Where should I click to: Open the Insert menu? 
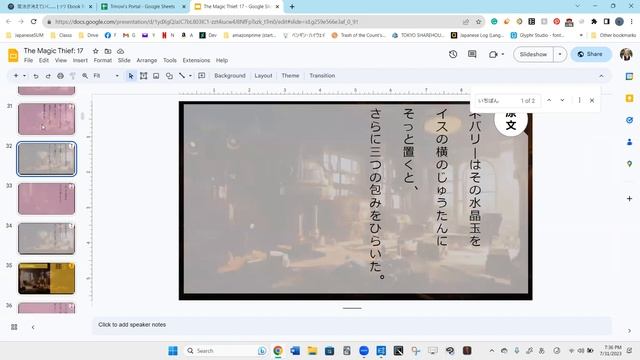tap(80, 60)
